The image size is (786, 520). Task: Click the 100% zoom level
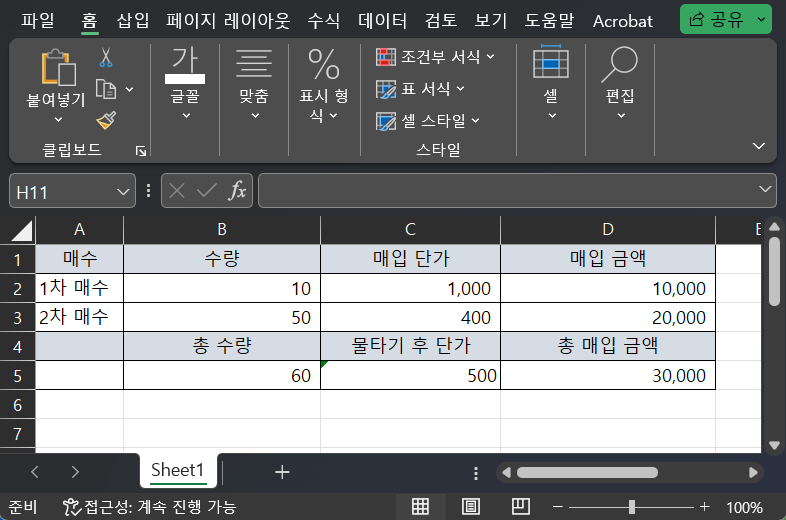(744, 507)
